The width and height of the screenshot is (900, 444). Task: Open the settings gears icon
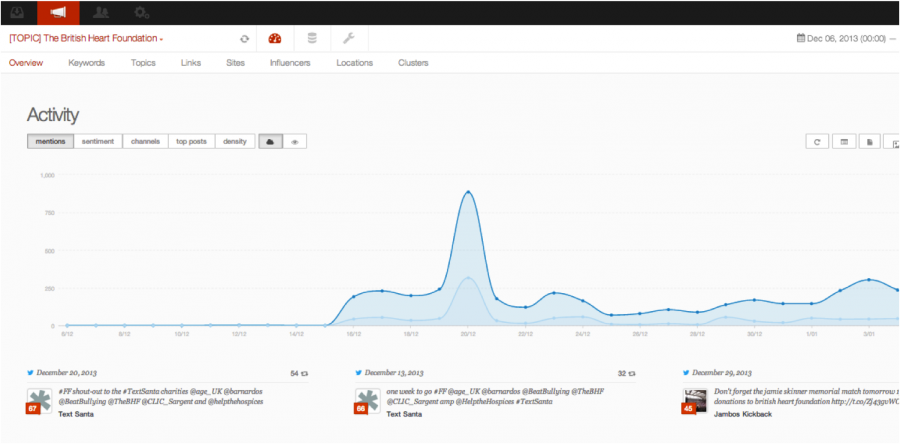pos(142,12)
